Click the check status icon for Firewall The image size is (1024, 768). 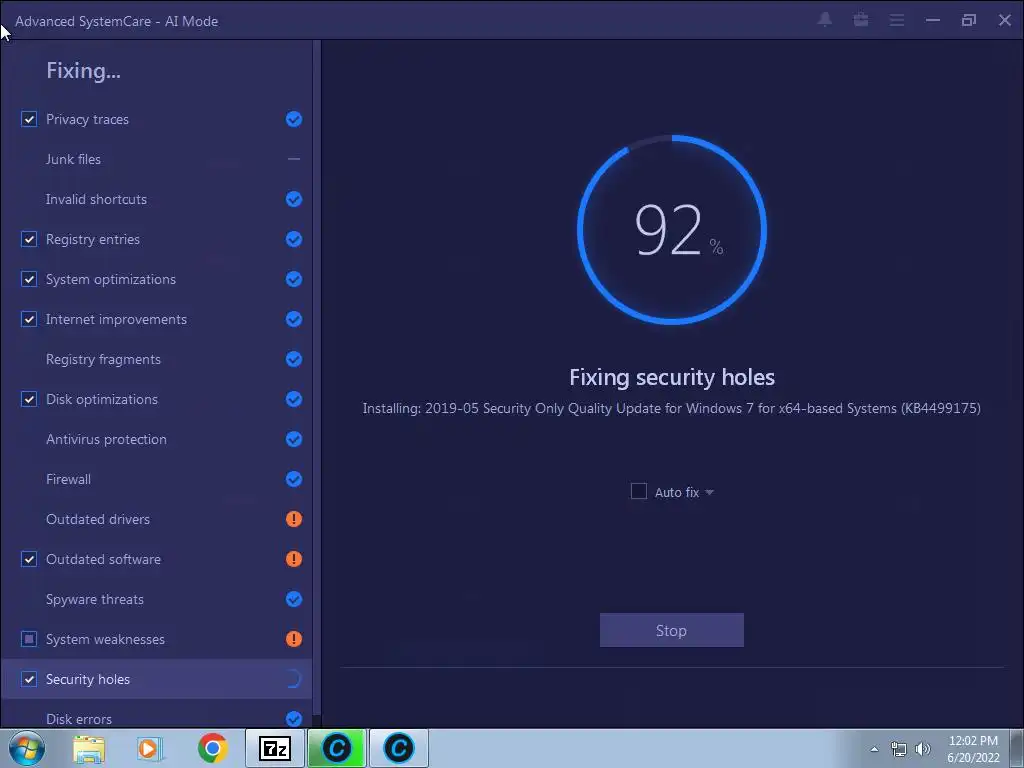[x=294, y=479]
